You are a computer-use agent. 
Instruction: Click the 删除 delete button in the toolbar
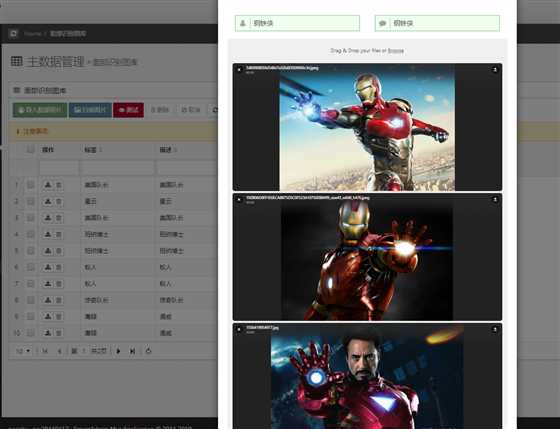pos(160,110)
